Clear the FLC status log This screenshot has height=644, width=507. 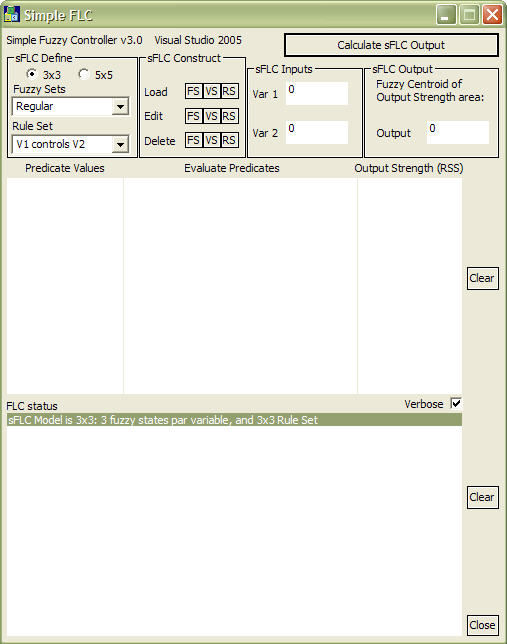[x=482, y=497]
